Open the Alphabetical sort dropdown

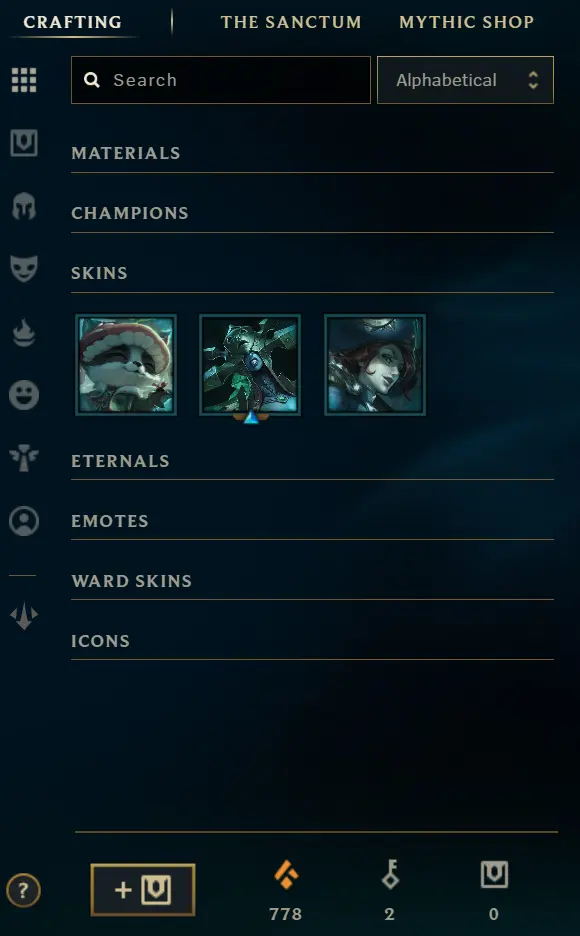(x=465, y=80)
